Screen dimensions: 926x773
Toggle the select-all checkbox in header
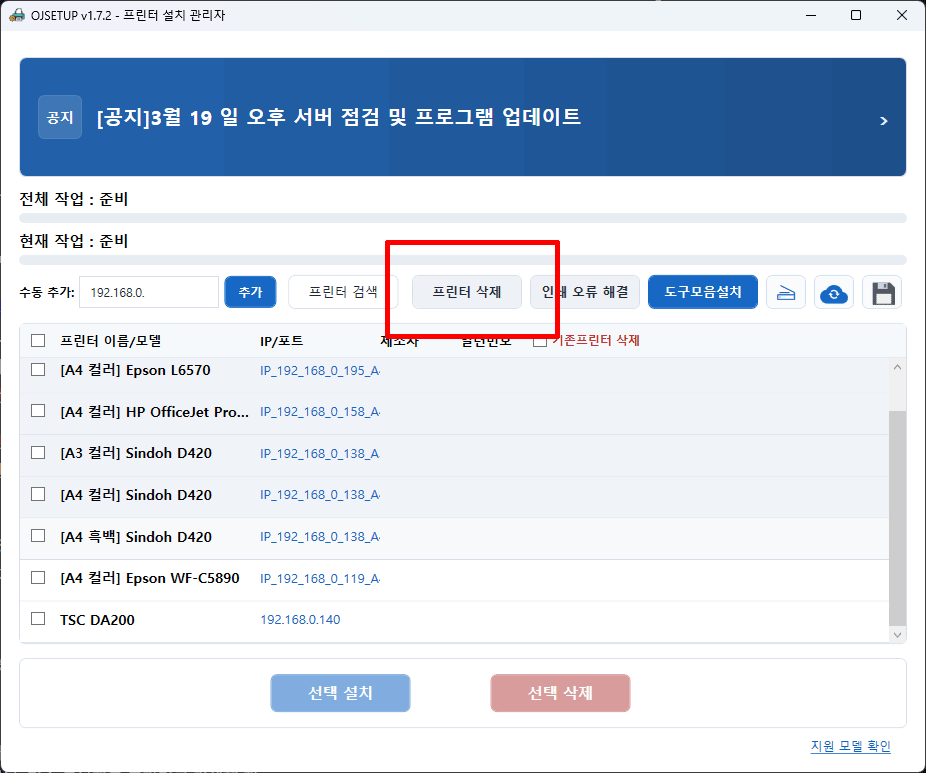click(38, 340)
